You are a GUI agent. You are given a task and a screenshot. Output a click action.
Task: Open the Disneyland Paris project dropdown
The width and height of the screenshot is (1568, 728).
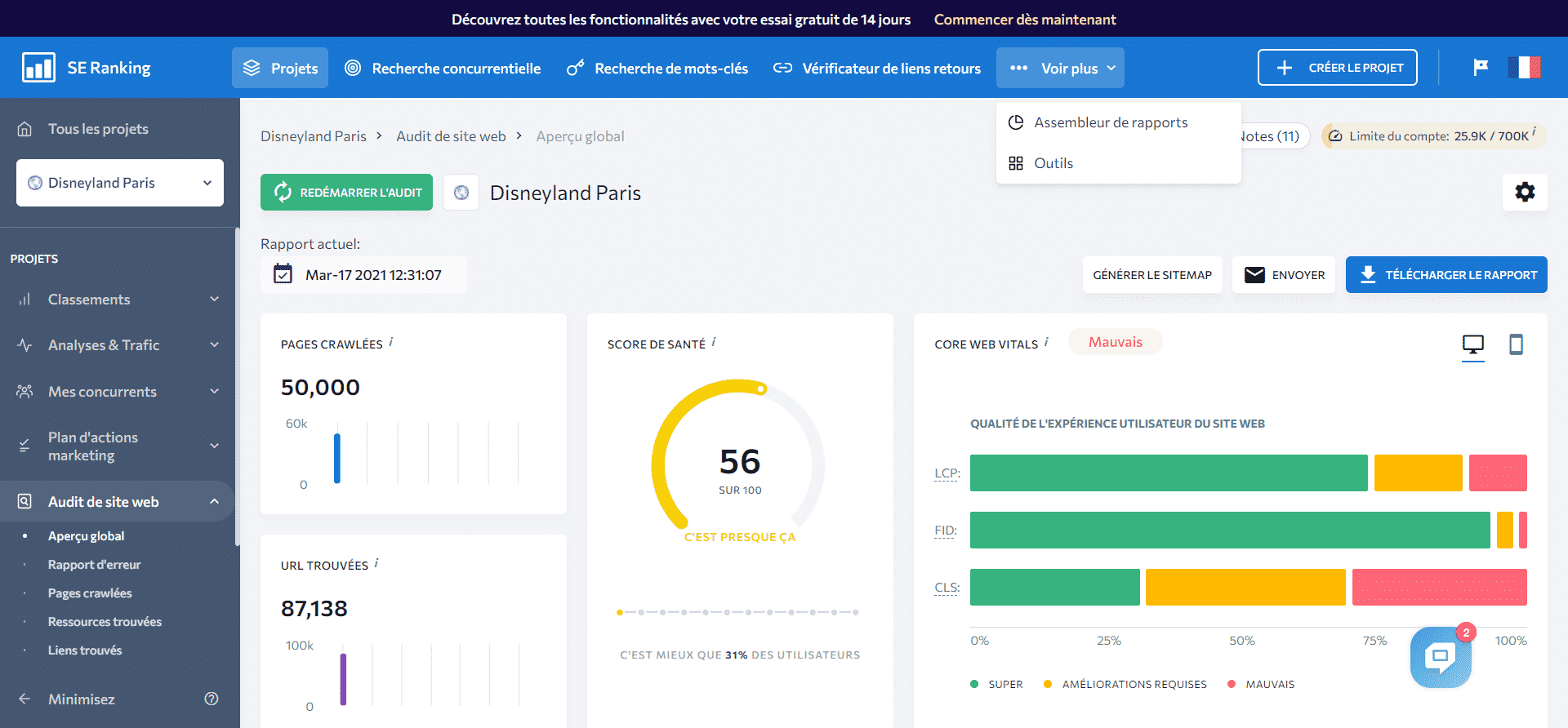120,183
